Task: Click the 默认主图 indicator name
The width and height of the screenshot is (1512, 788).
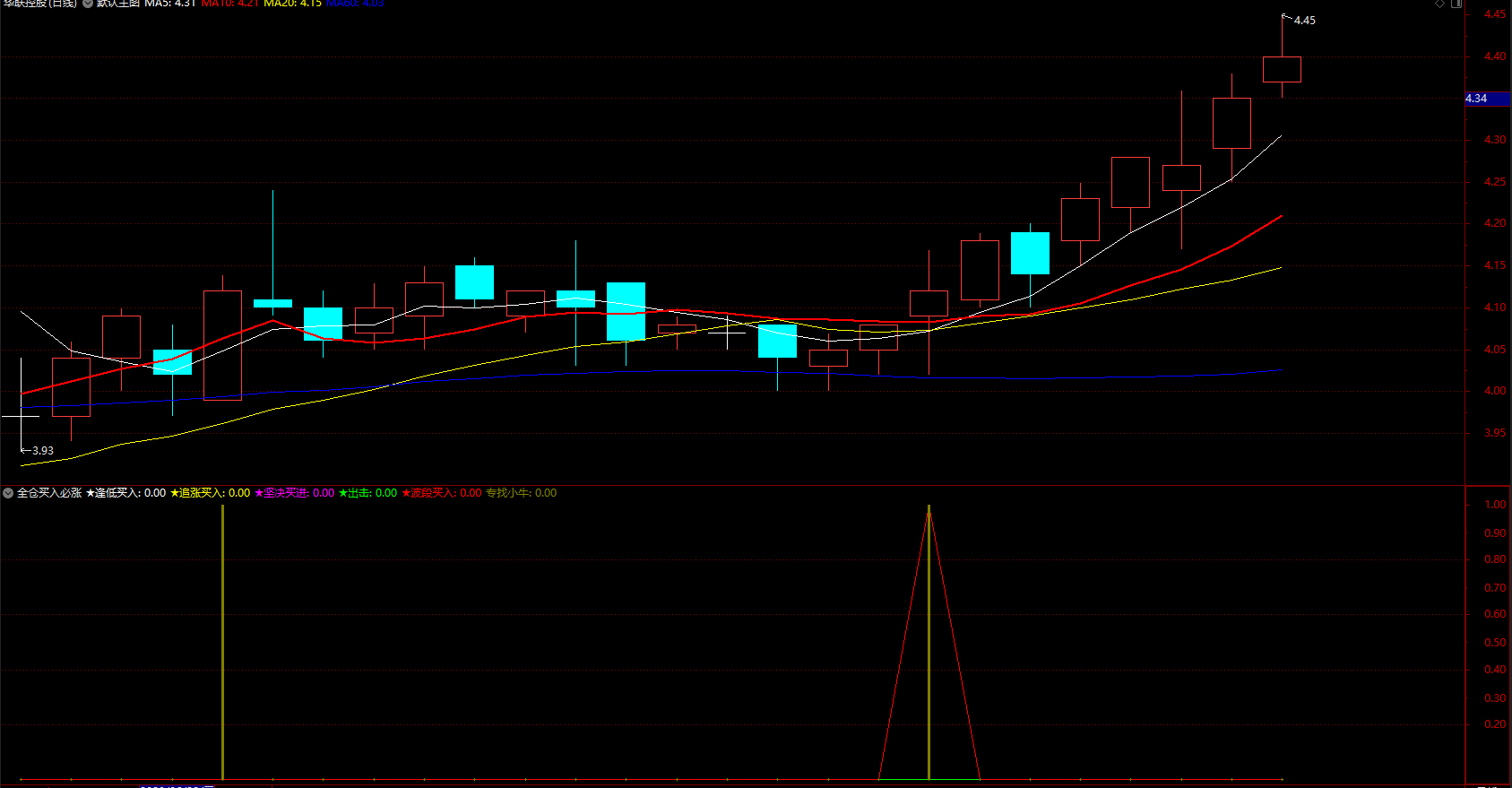Action: coord(118,4)
